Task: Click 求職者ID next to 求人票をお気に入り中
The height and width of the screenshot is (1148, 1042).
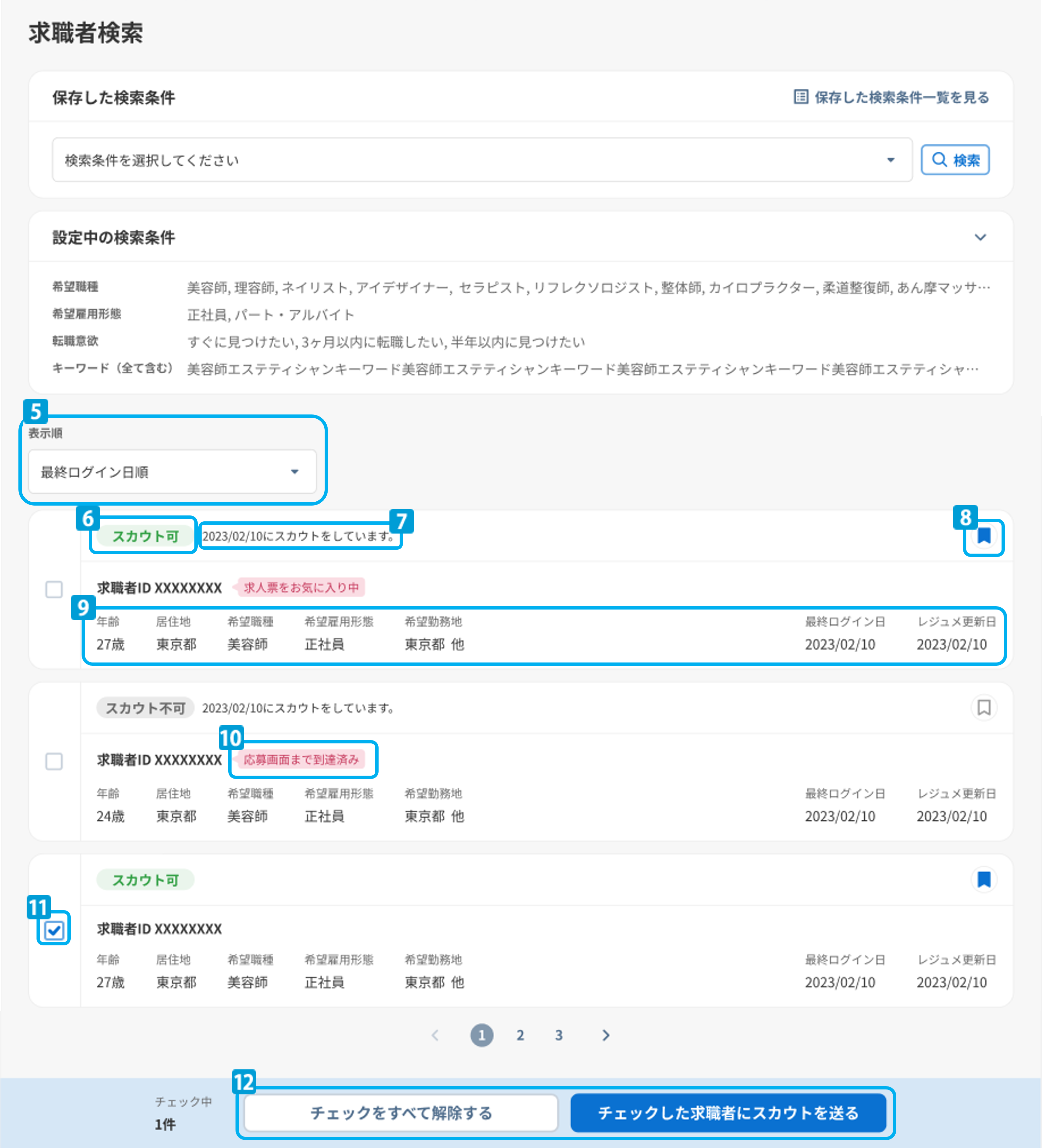Action: click(160, 588)
